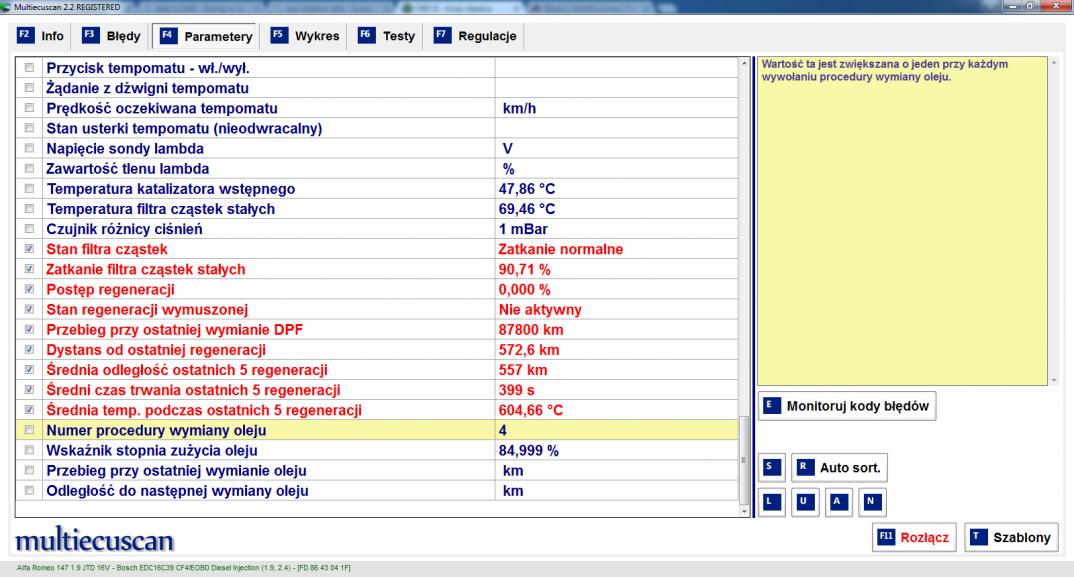The image size is (1074, 577).
Task: Uncheck Postęp regeneracji parameter
Action: point(28,290)
